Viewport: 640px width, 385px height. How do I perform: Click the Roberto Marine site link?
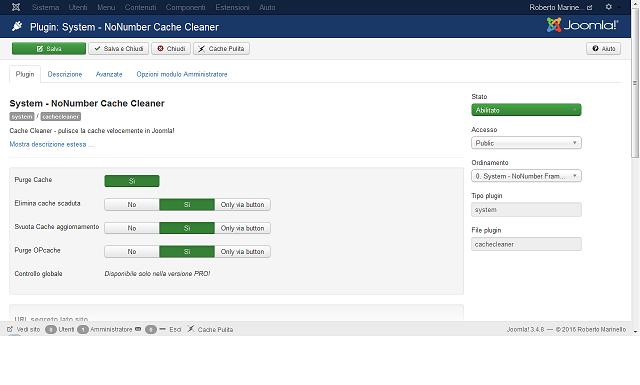click(560, 7)
